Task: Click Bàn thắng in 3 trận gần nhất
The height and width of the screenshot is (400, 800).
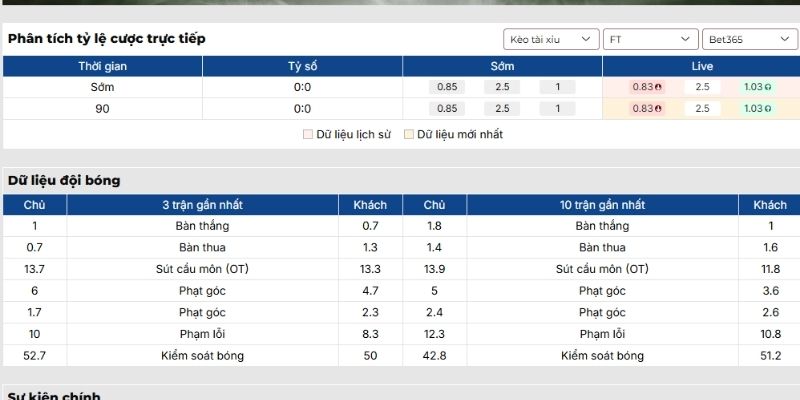Action: (x=203, y=226)
